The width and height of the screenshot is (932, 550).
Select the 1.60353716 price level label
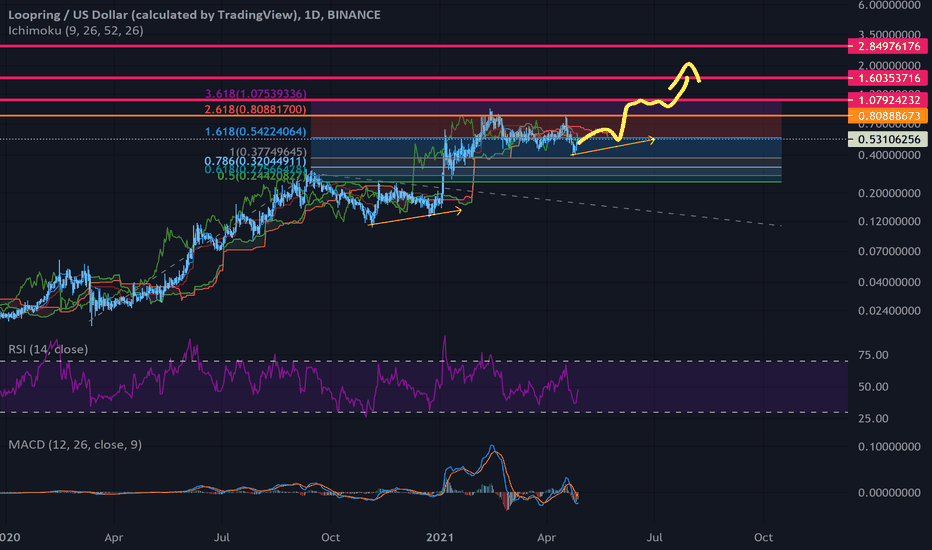[x=888, y=78]
